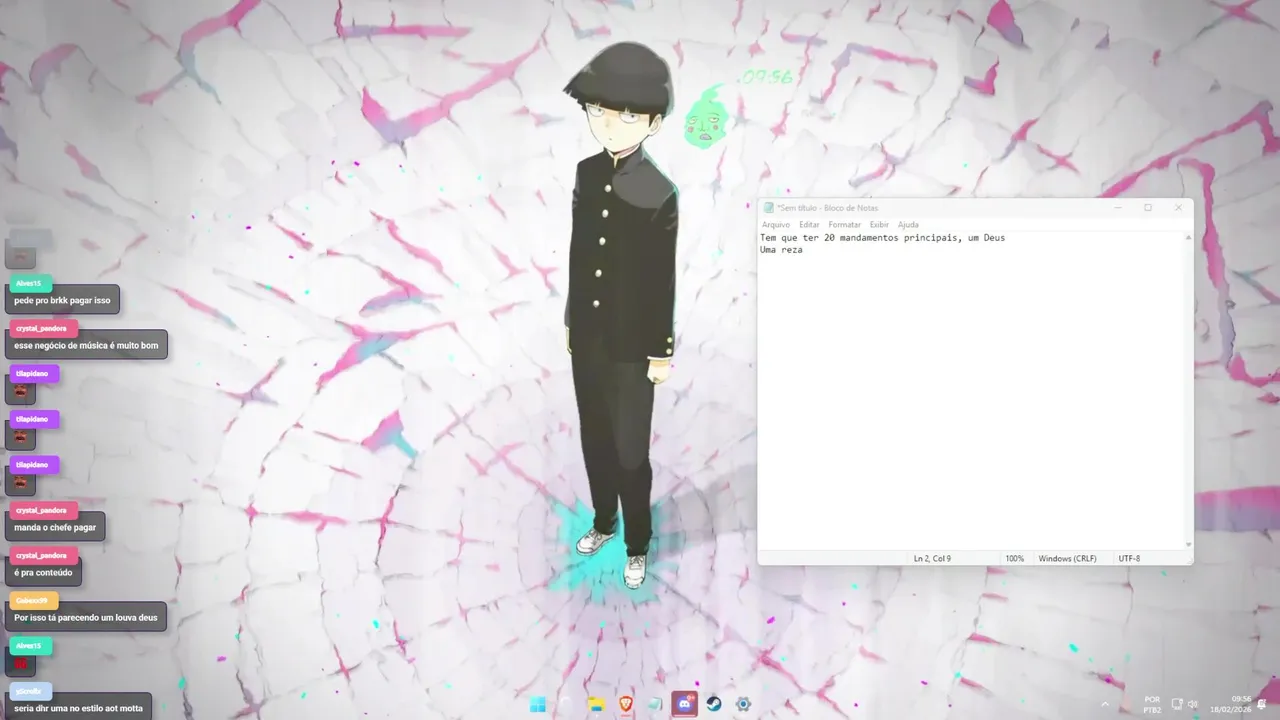Click 'Windows (CRLF)' in the status bar
The width and height of the screenshot is (1280, 720).
1067,558
